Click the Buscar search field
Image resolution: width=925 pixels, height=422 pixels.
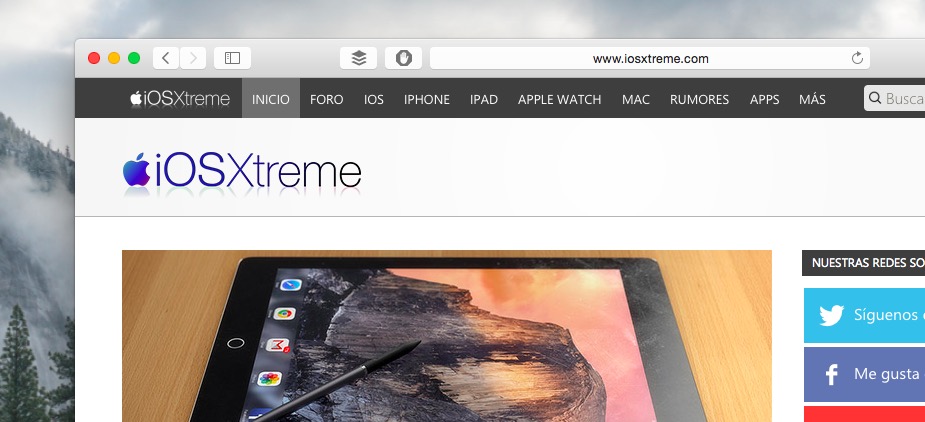[894, 98]
